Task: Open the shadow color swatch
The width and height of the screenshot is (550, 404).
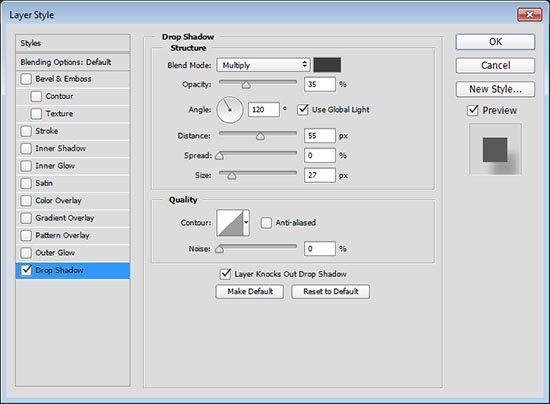Action: coord(327,65)
